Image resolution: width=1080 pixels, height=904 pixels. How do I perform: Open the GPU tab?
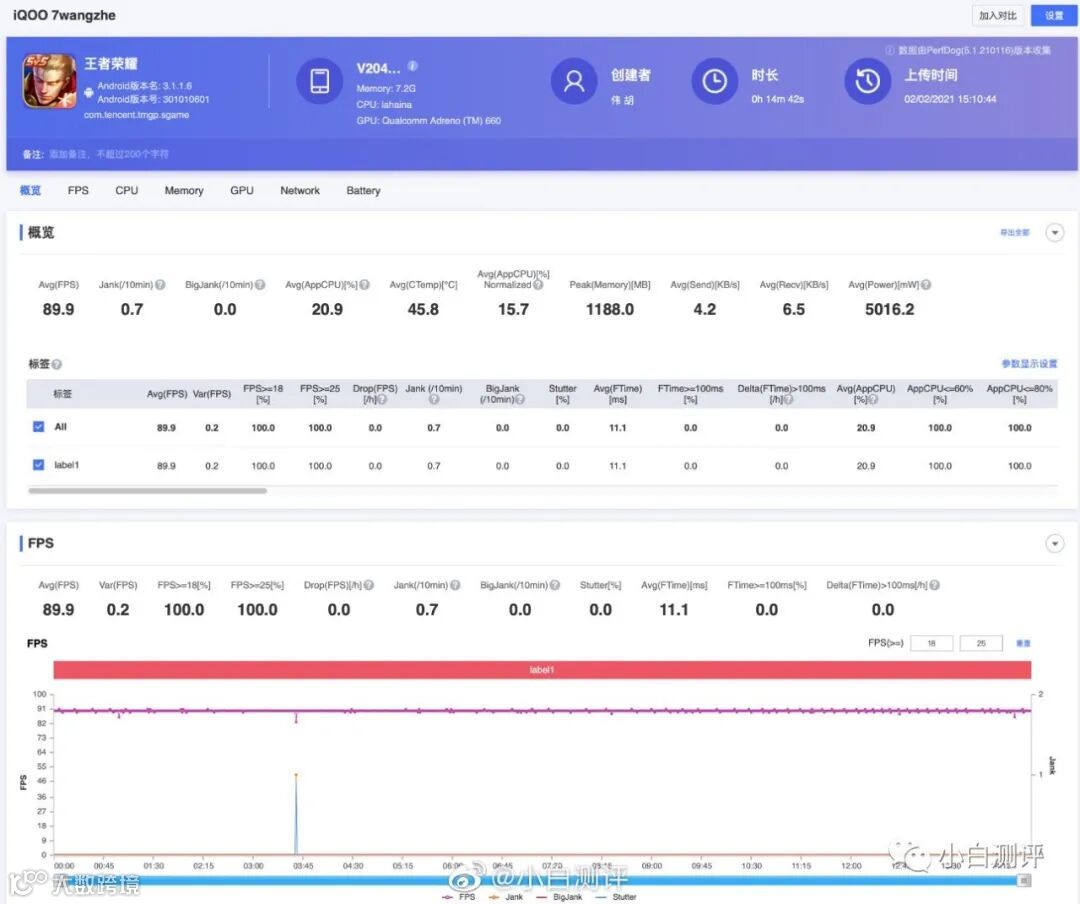coord(242,190)
